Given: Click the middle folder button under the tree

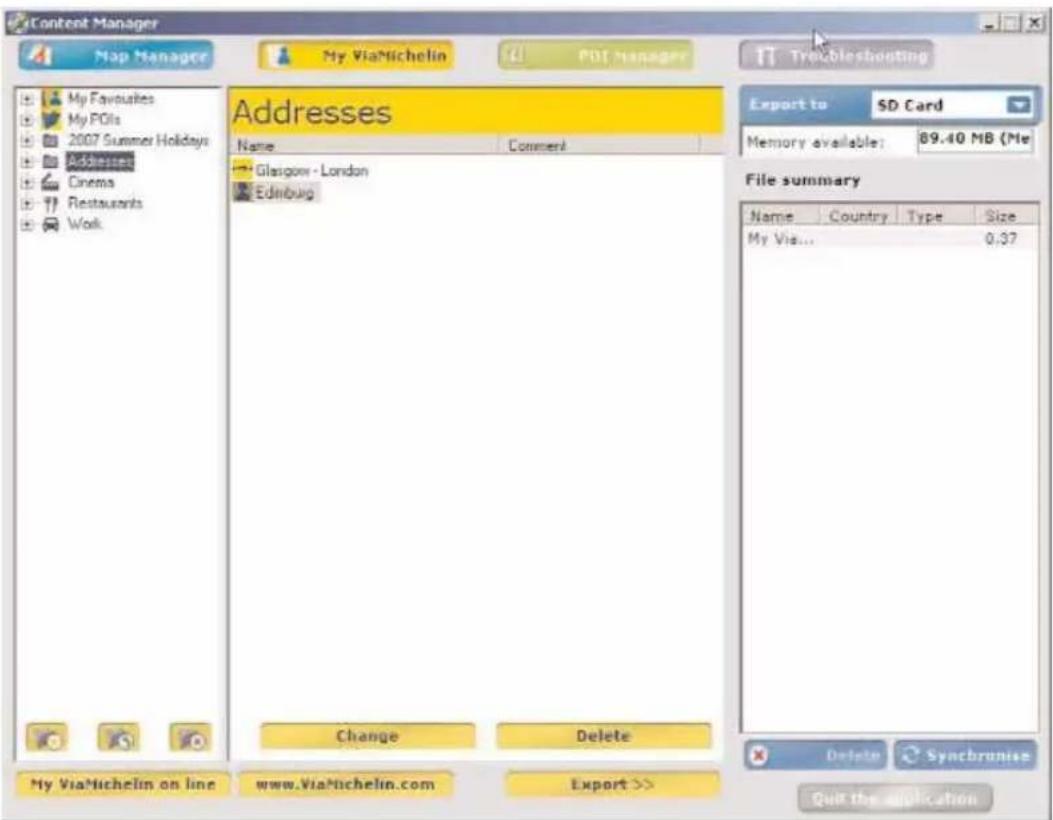Looking at the screenshot, I should (x=118, y=737).
